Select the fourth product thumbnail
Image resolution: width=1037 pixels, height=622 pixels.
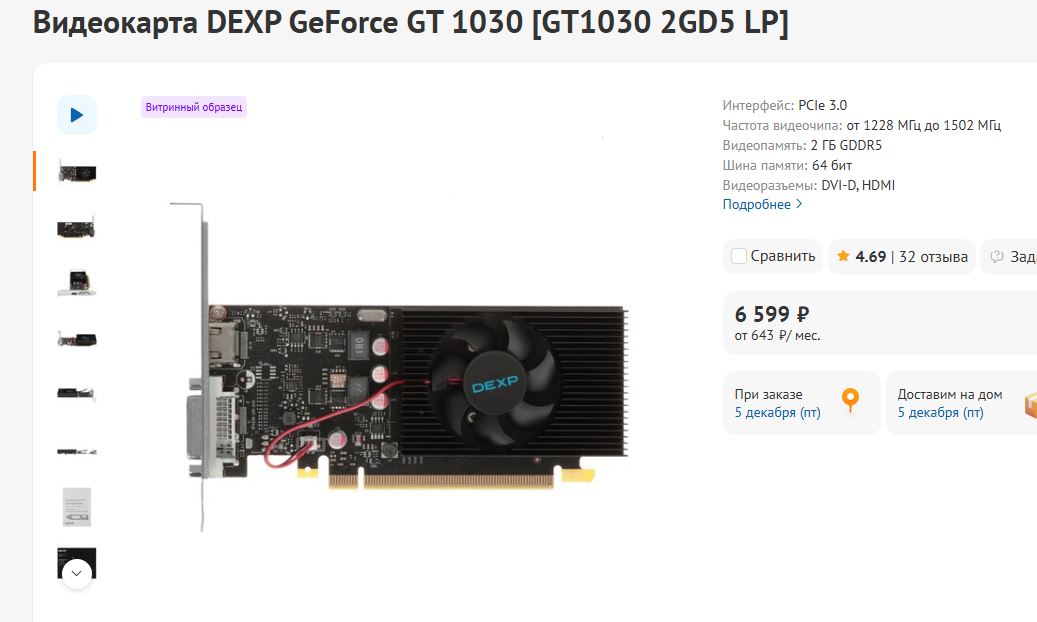click(77, 339)
